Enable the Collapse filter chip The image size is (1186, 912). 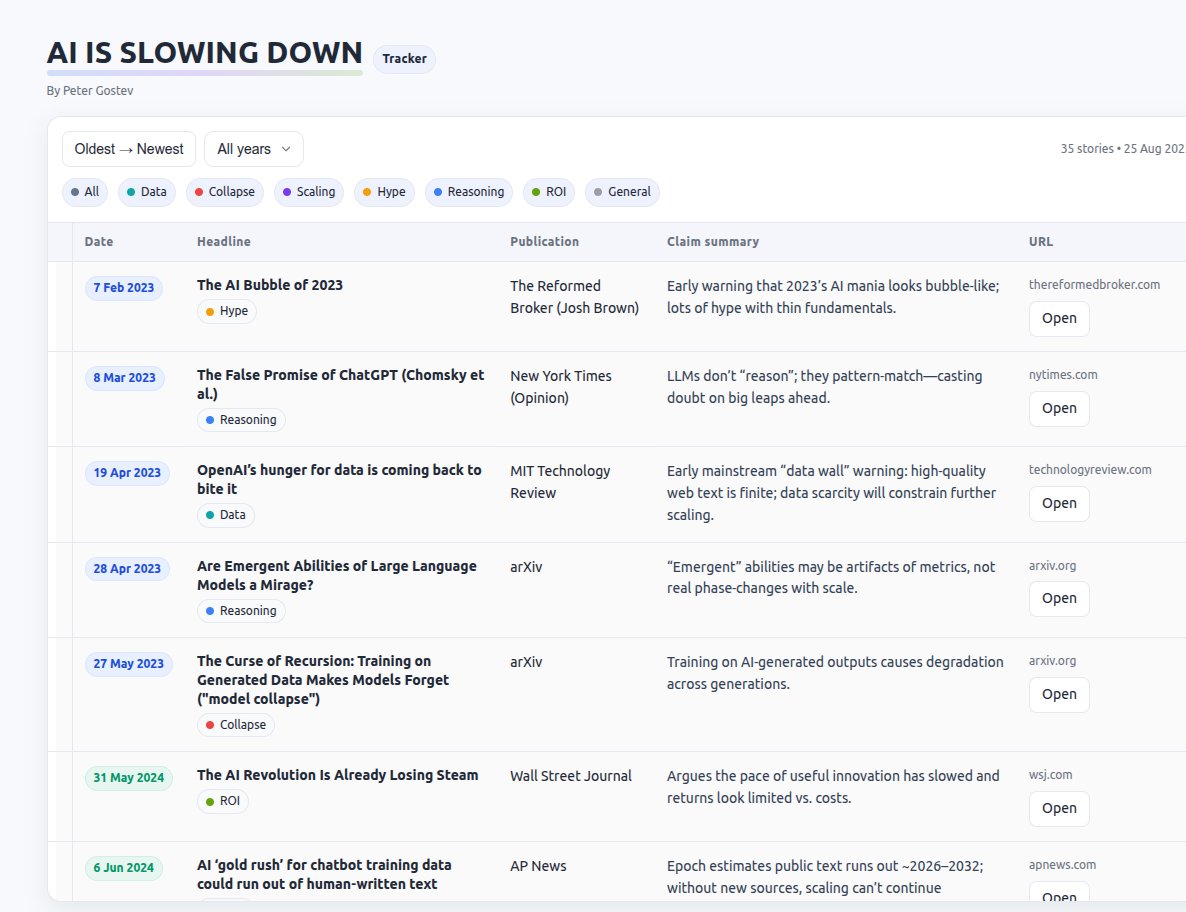224,192
